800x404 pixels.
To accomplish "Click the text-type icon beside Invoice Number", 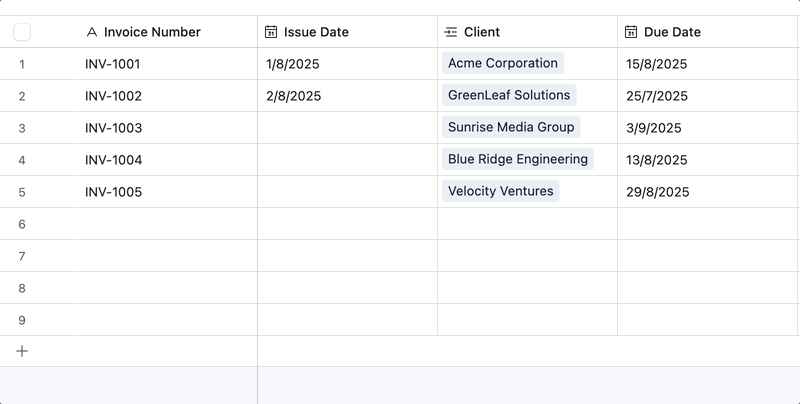I will pos(92,32).
